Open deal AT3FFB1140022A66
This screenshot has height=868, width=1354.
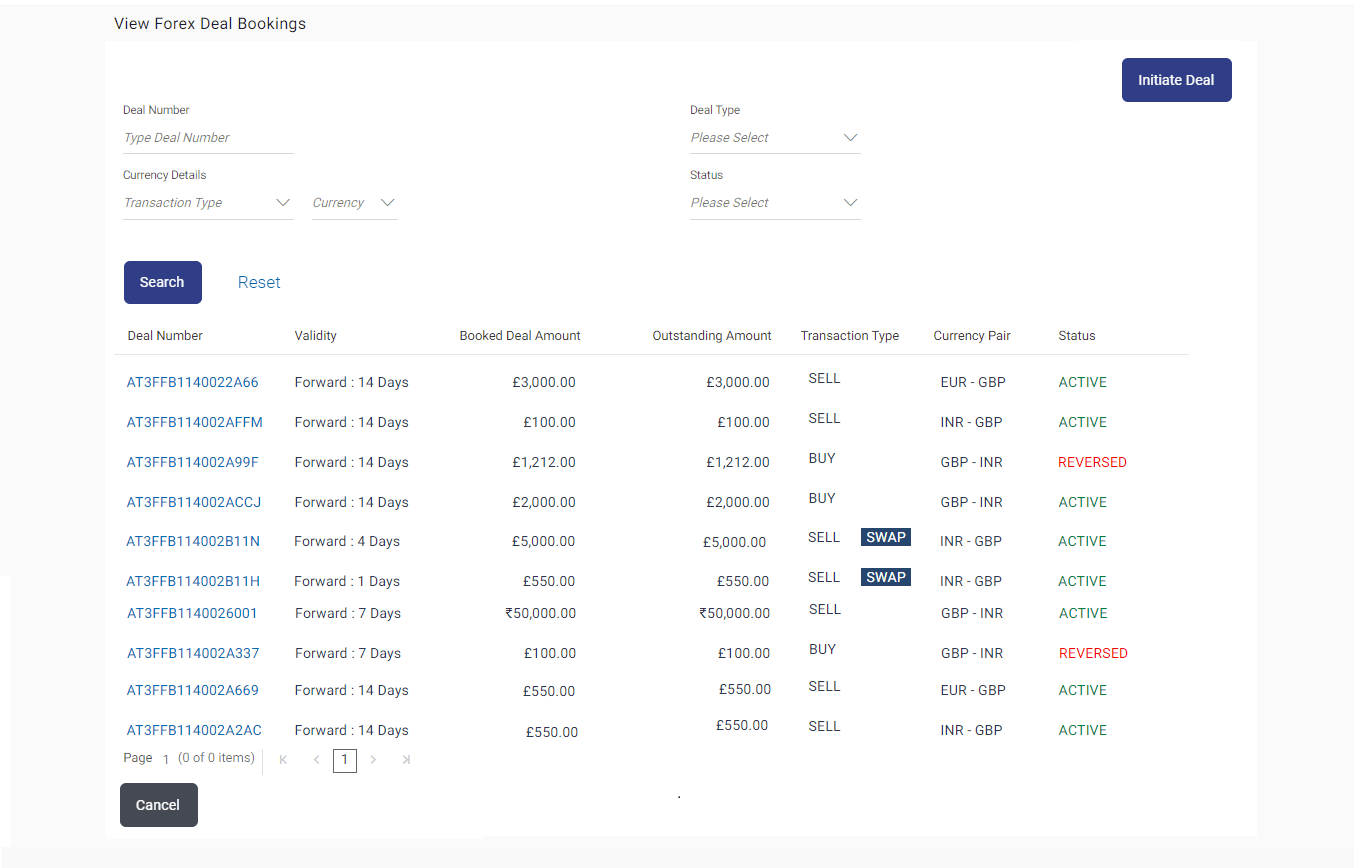tap(192, 382)
